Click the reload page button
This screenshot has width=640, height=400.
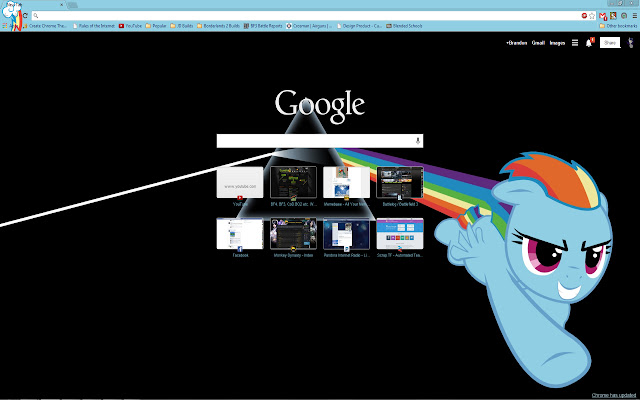point(25,16)
